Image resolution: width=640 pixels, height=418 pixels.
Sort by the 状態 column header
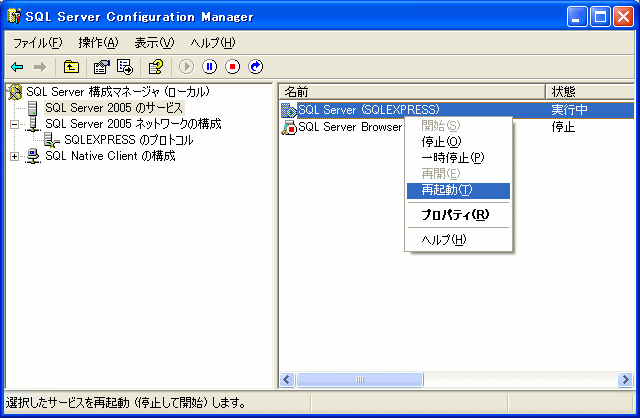(590, 91)
